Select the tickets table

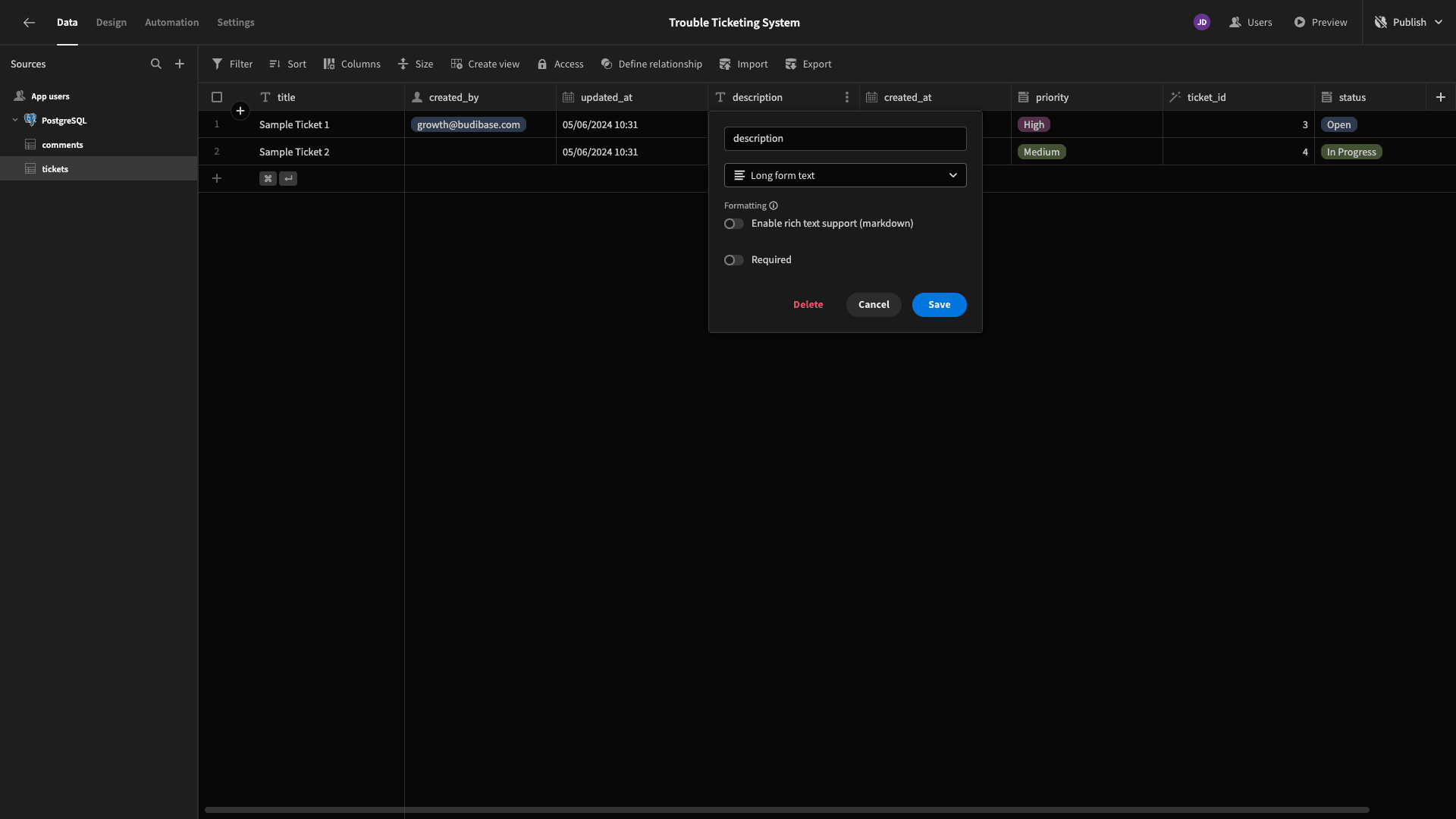coord(99,168)
